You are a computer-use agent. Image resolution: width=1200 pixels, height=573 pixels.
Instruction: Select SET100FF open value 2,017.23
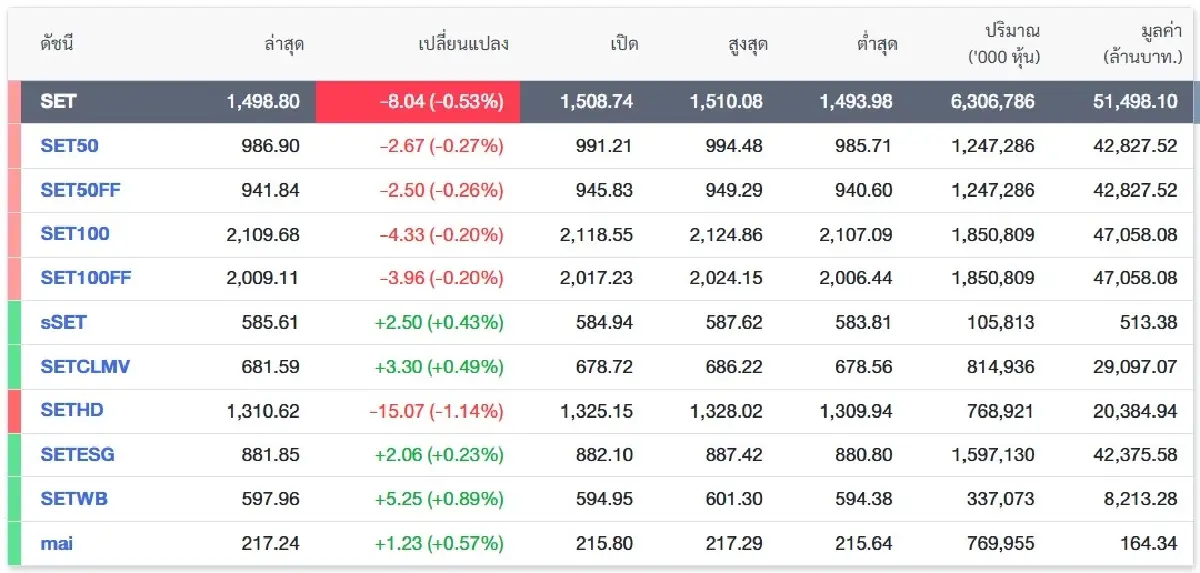(x=597, y=278)
